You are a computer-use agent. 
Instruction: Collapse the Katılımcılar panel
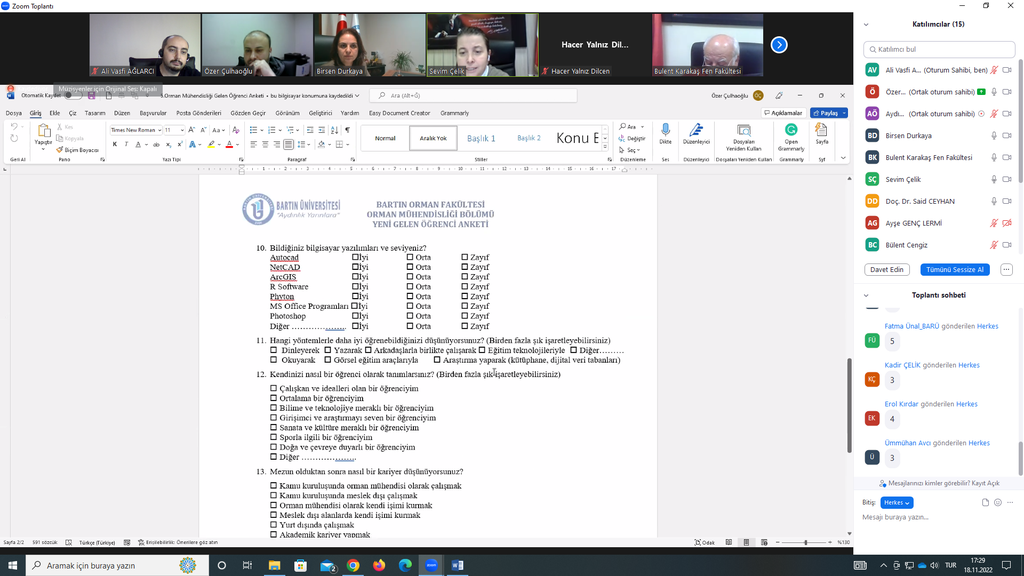(x=867, y=24)
